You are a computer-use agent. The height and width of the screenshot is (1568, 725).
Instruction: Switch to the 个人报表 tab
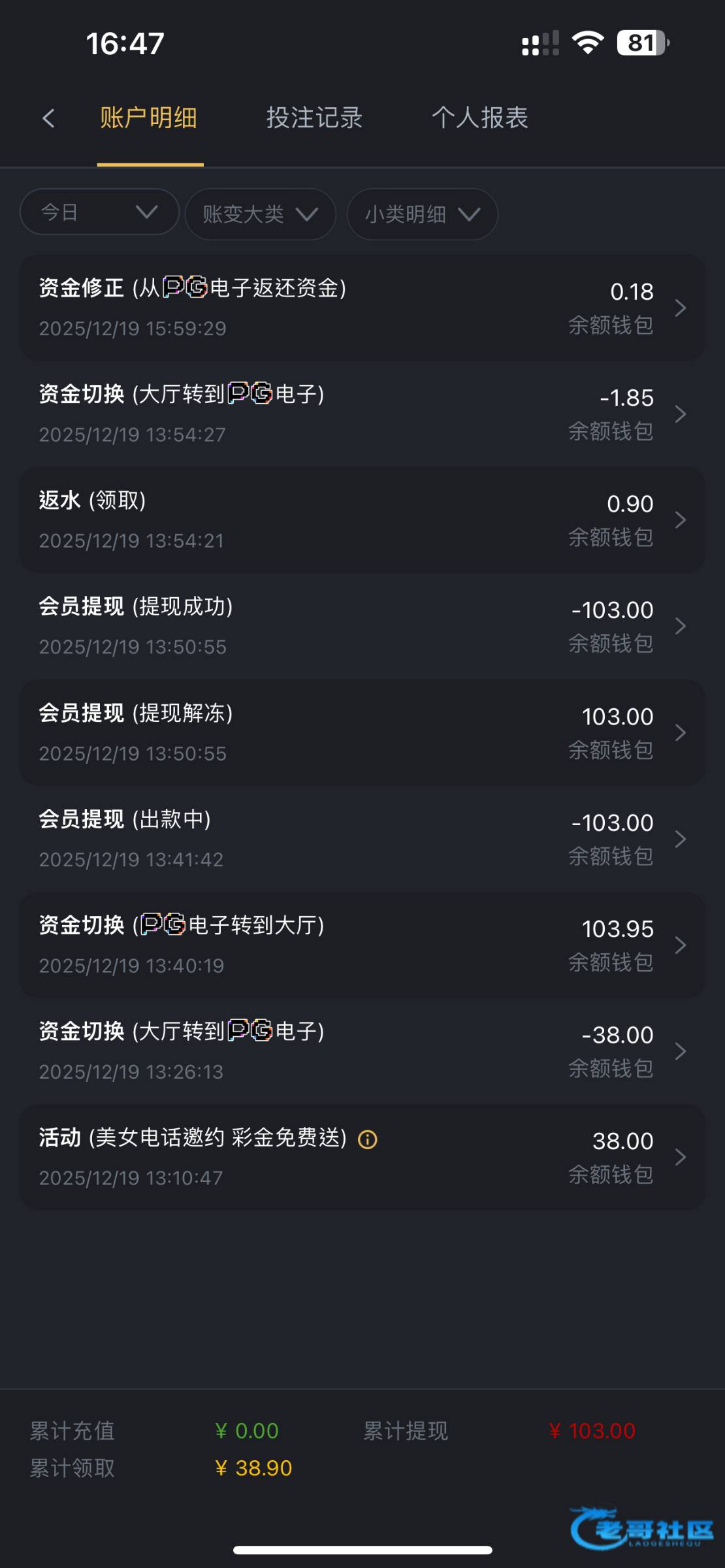(479, 118)
